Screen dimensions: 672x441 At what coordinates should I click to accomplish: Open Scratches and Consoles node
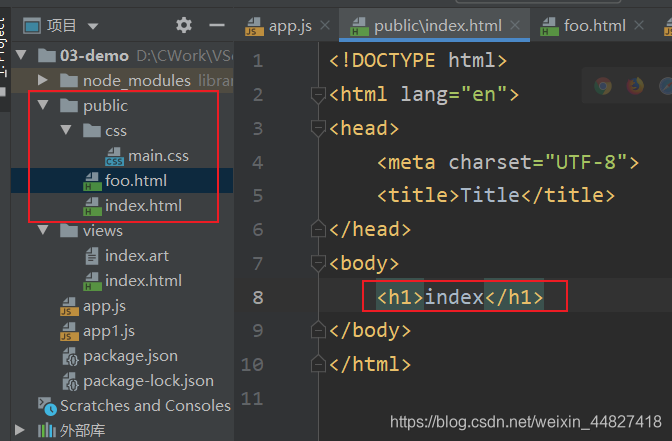(145, 406)
